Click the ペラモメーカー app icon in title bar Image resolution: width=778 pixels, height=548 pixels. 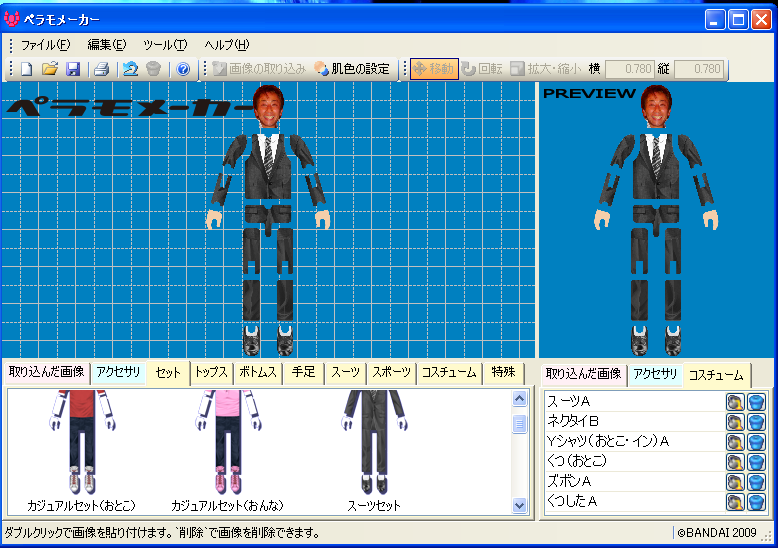11,19
